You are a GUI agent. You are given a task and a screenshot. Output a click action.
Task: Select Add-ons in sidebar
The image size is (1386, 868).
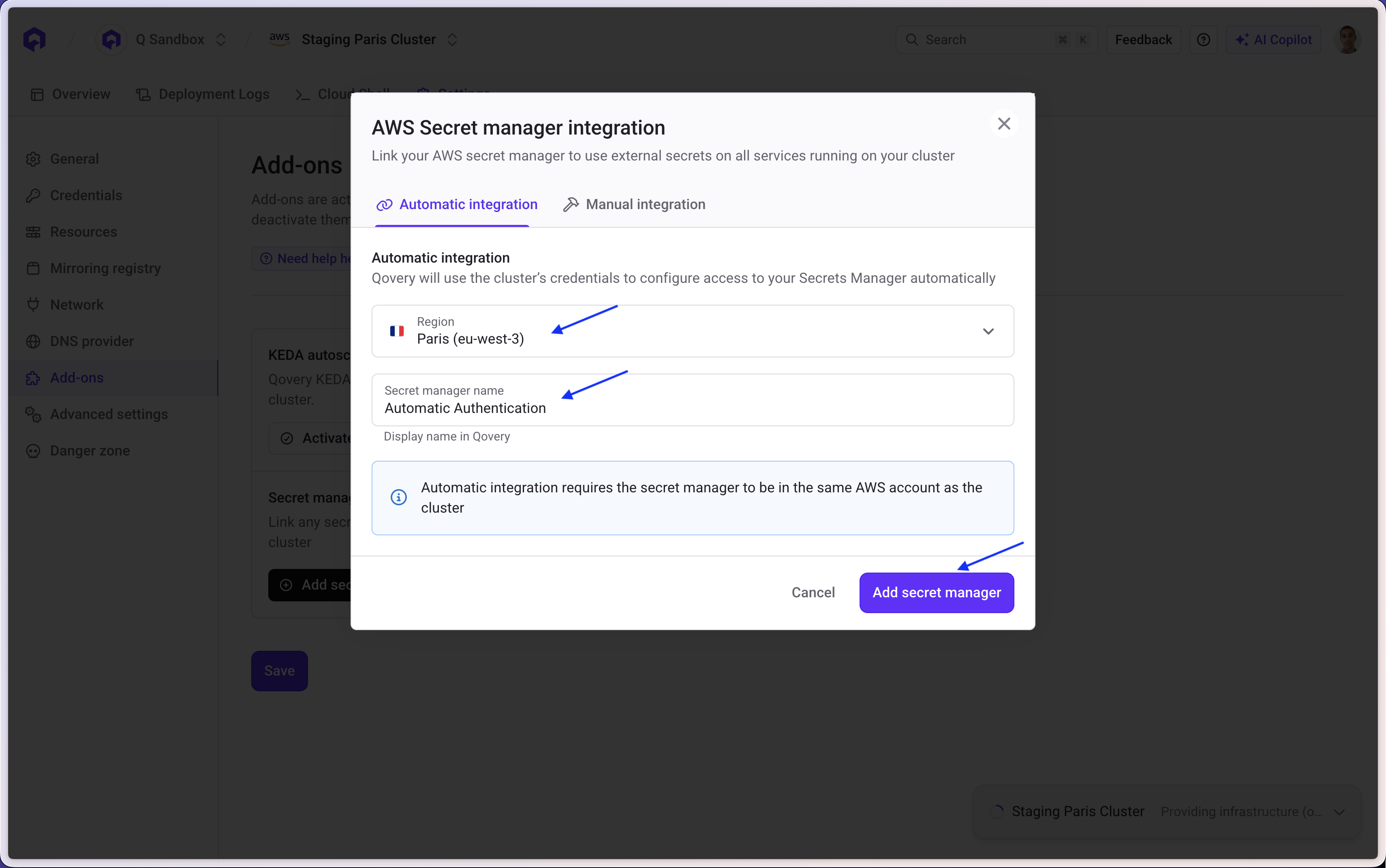click(x=113, y=378)
